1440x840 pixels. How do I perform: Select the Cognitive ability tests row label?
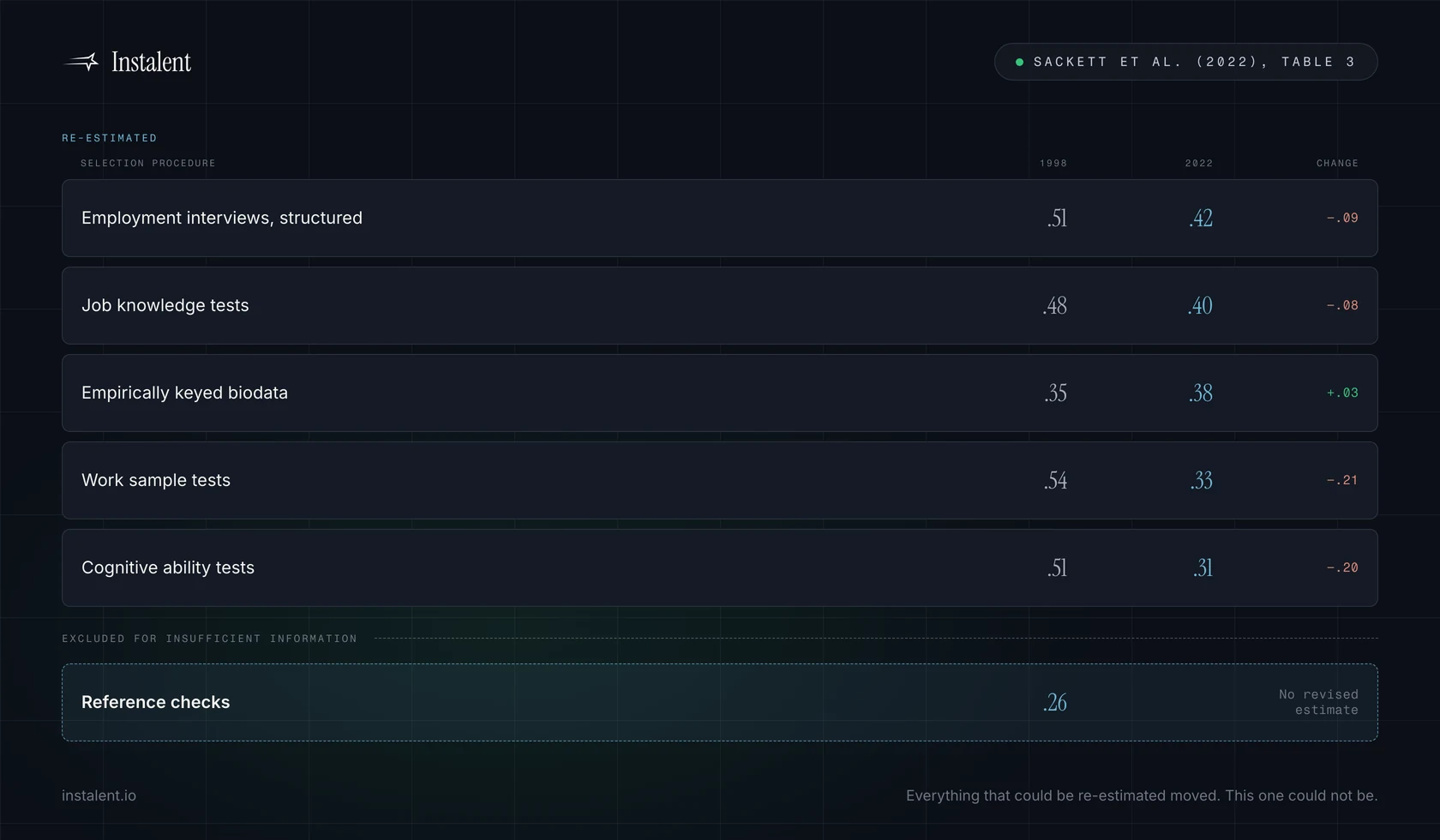pyautogui.click(x=168, y=567)
